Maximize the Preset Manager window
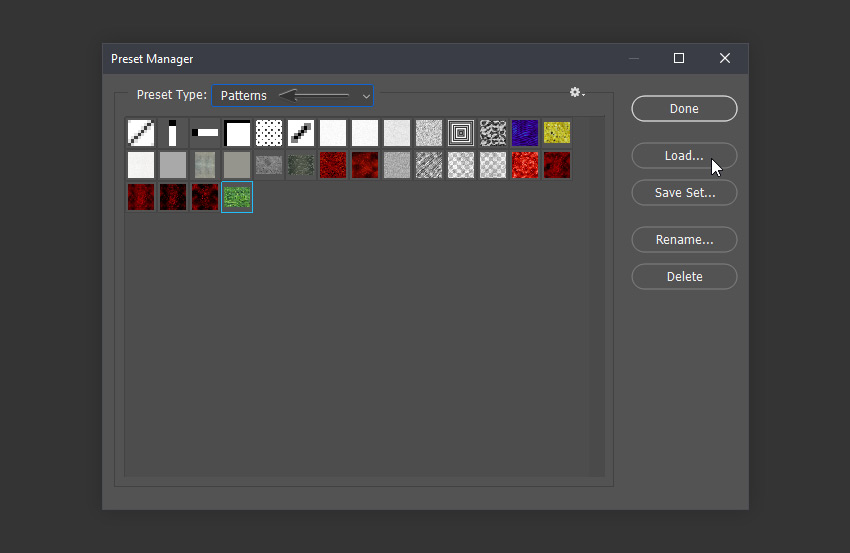 679,59
